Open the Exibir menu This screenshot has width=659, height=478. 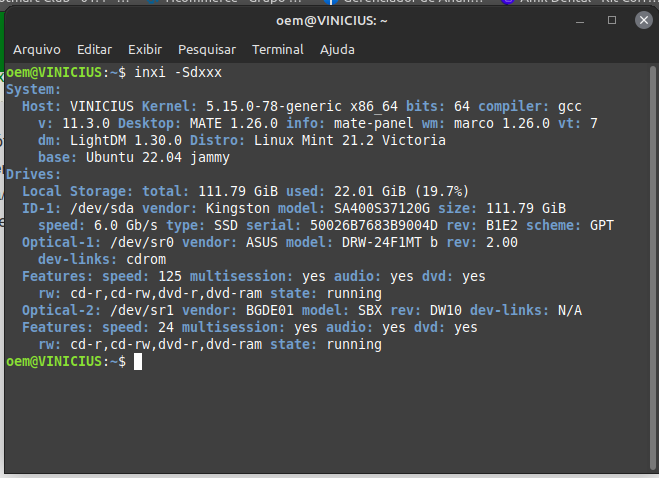[x=145, y=50]
